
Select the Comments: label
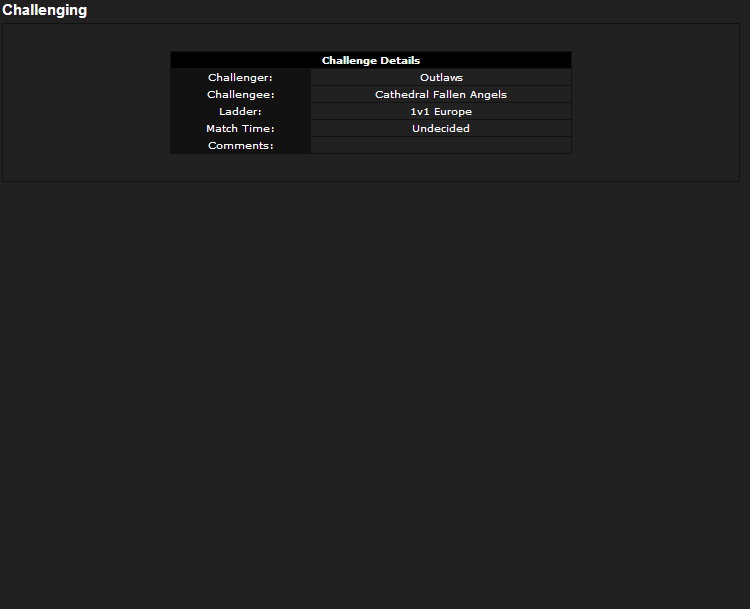[241, 145]
